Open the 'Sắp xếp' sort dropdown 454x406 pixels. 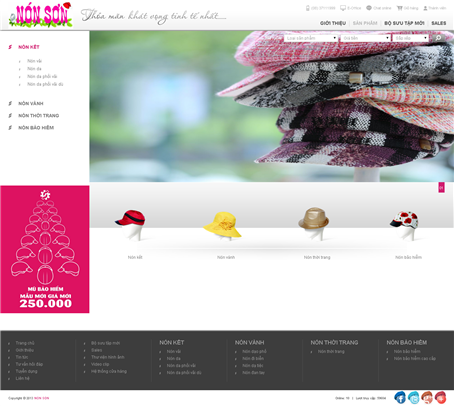click(410, 38)
